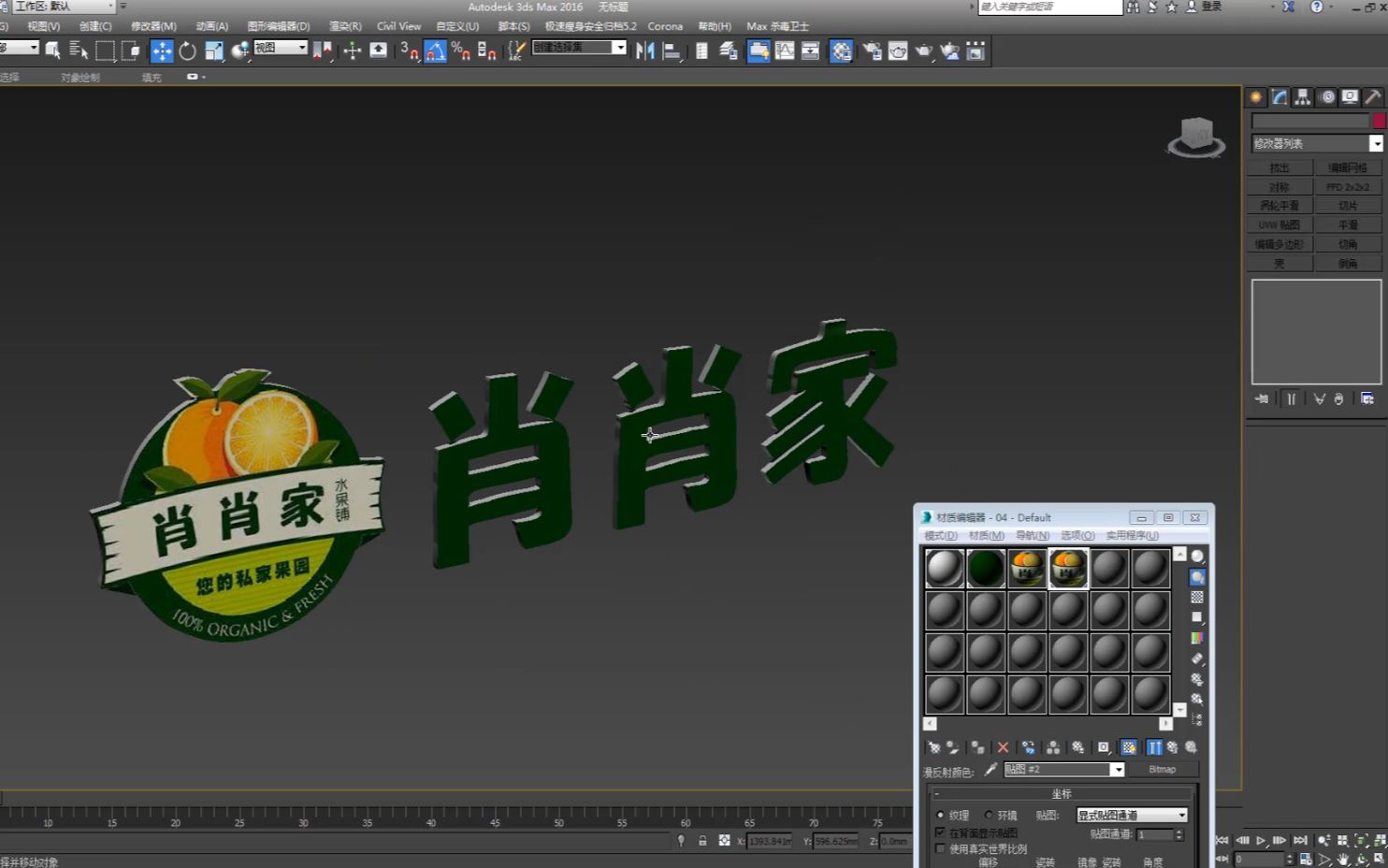The height and width of the screenshot is (868, 1388).
Task: Click the Select by Name icon
Action: point(79,51)
